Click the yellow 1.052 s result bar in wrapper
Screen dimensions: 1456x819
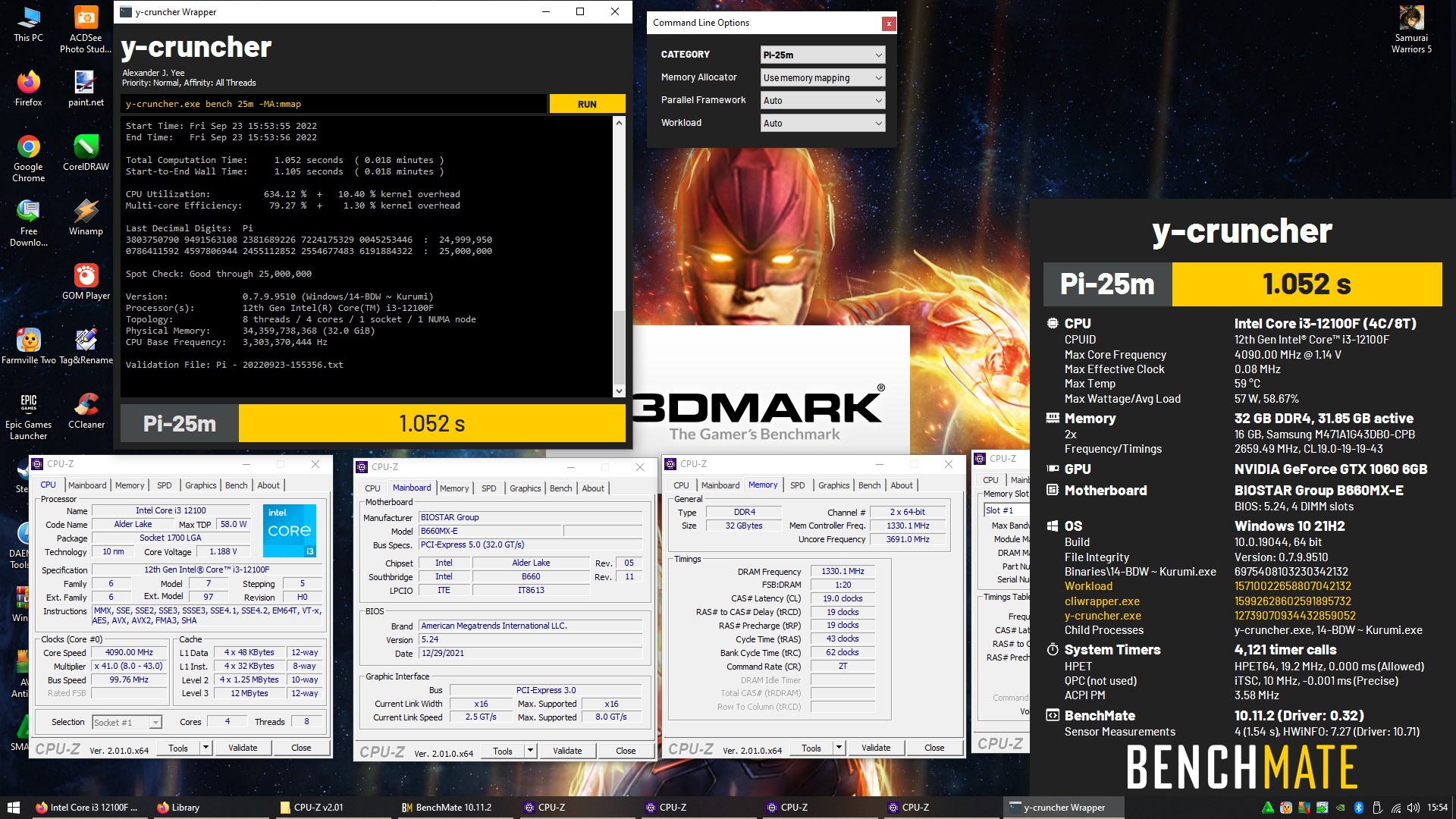431,423
